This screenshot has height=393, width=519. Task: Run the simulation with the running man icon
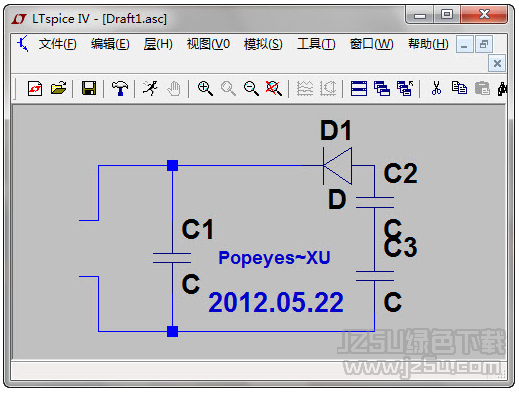click(x=150, y=89)
